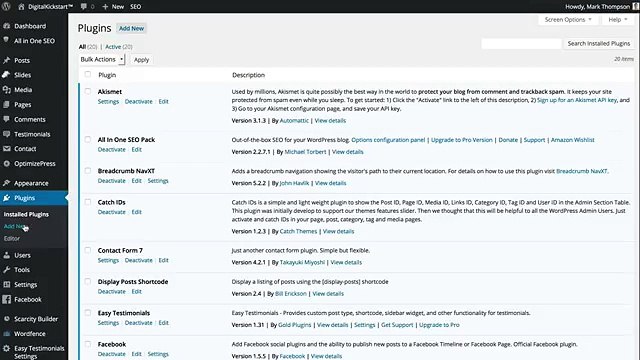
Task: Click the Posts pin icon
Action: [7, 60]
